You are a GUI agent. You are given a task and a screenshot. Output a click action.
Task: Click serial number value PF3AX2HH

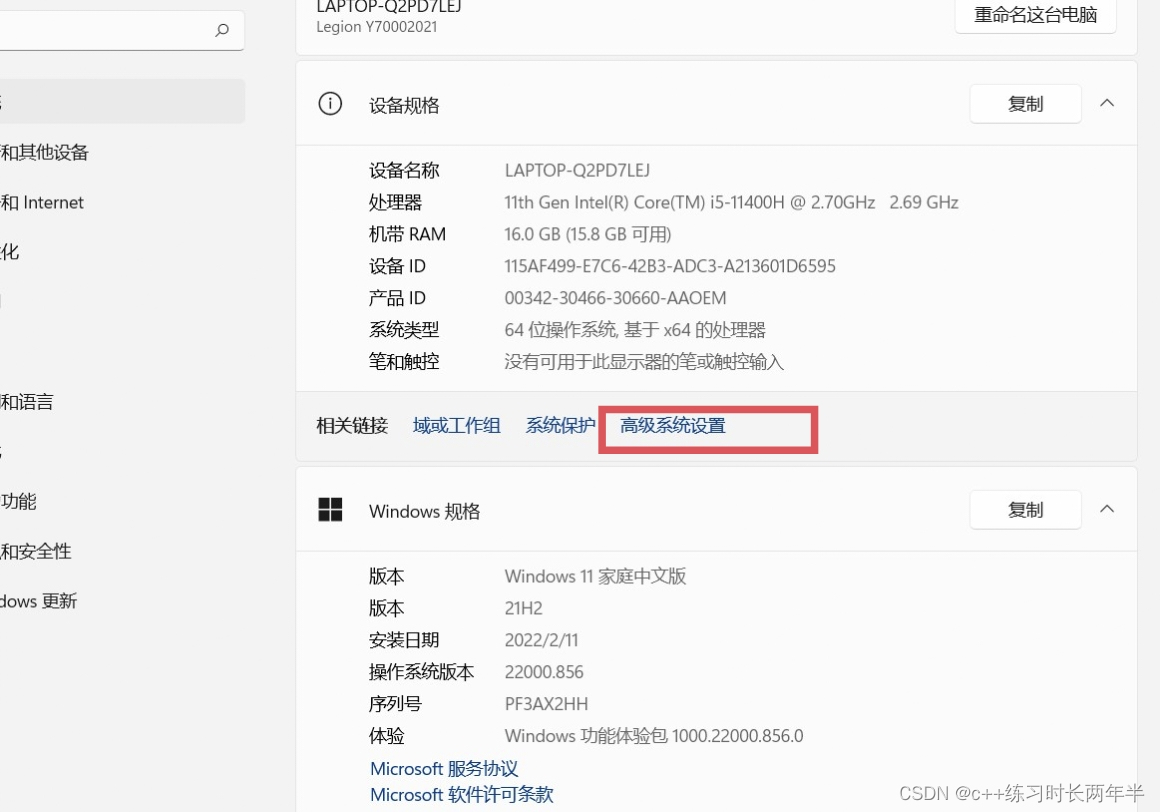[546, 703]
